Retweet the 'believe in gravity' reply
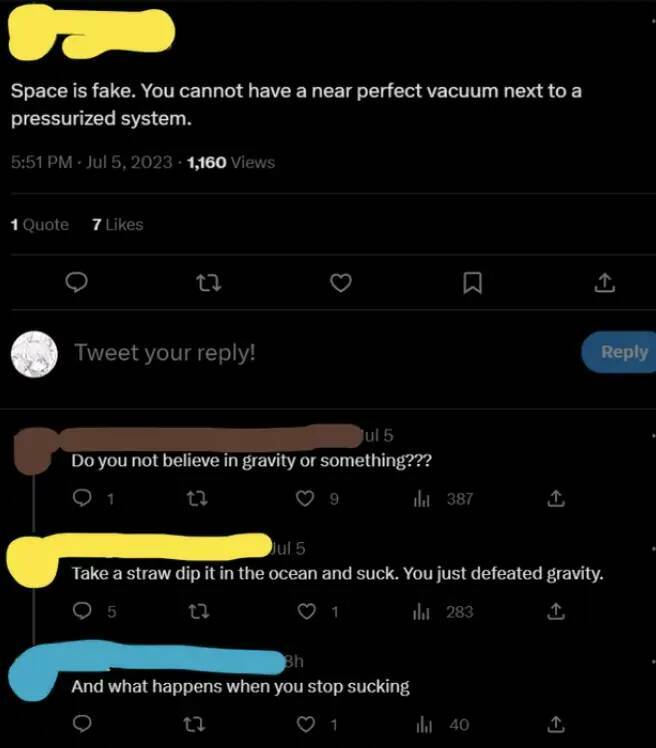The width and height of the screenshot is (656, 748). click(x=200, y=498)
